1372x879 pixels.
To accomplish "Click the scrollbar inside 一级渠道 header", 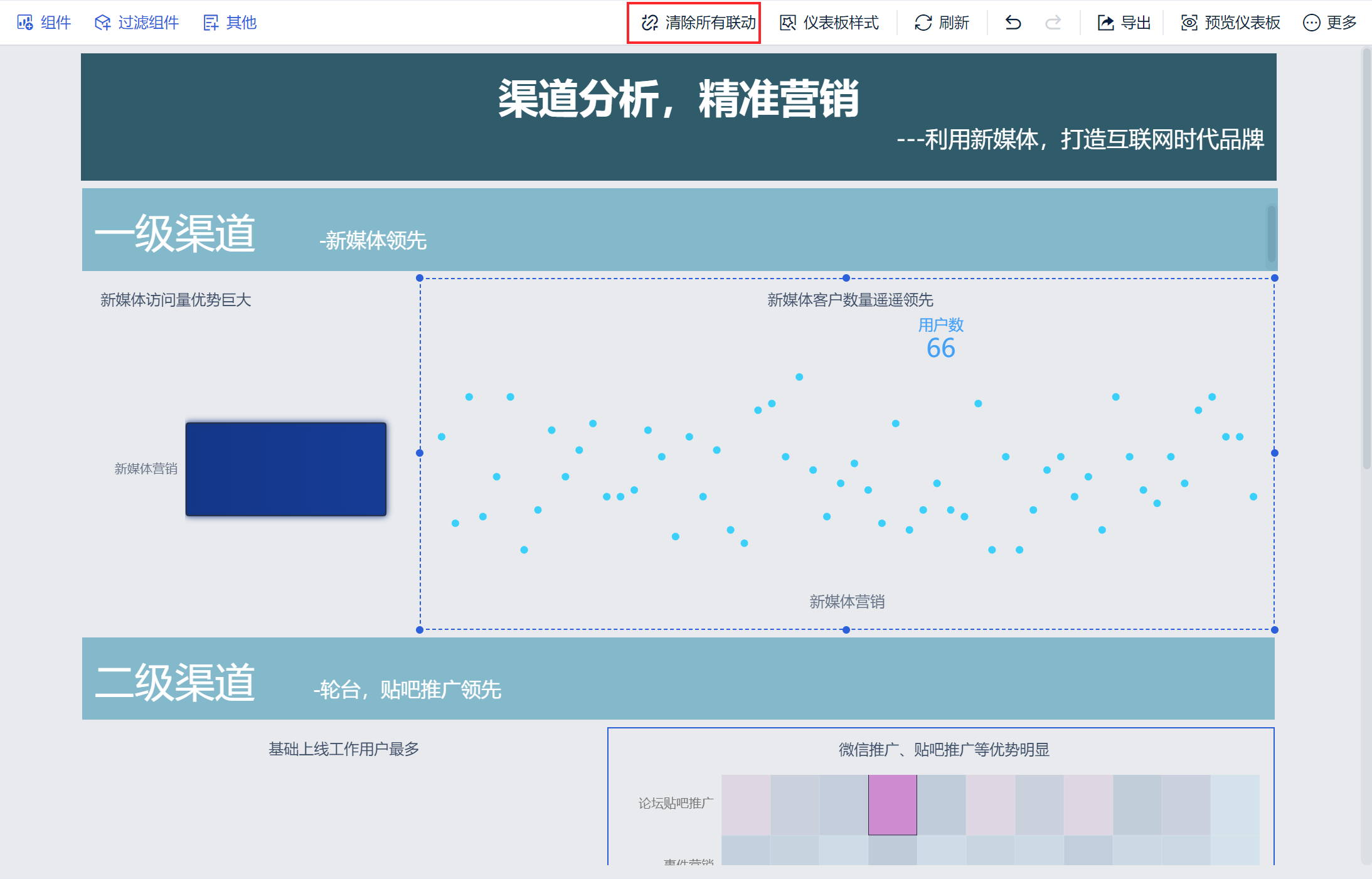I will click(1271, 233).
